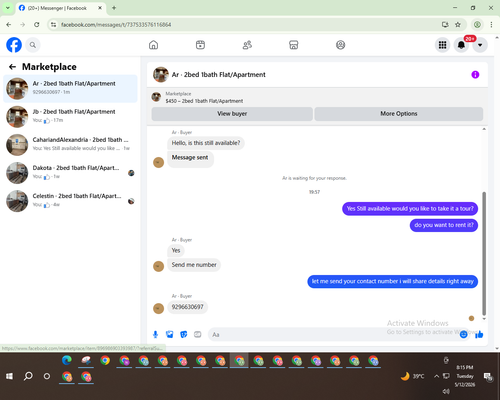Open the Reels/Video icon in the top nav
The height and width of the screenshot is (400, 500).
(x=200, y=45)
